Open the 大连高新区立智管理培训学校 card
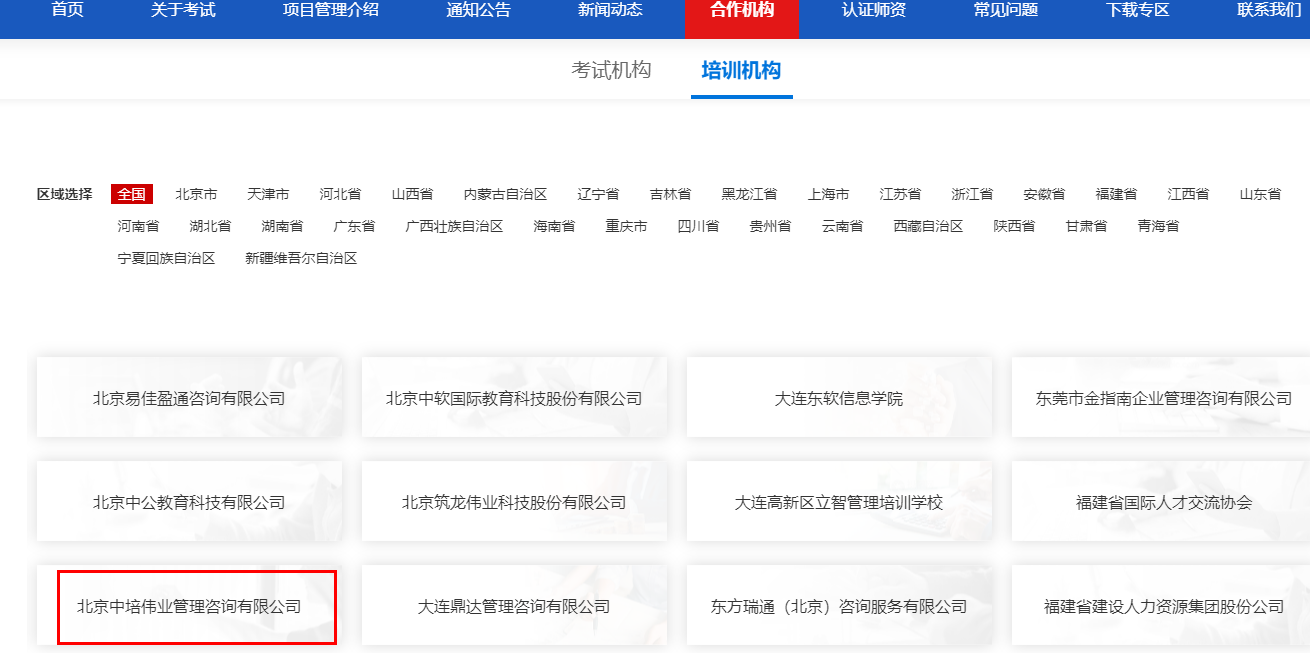 pyautogui.click(x=839, y=501)
